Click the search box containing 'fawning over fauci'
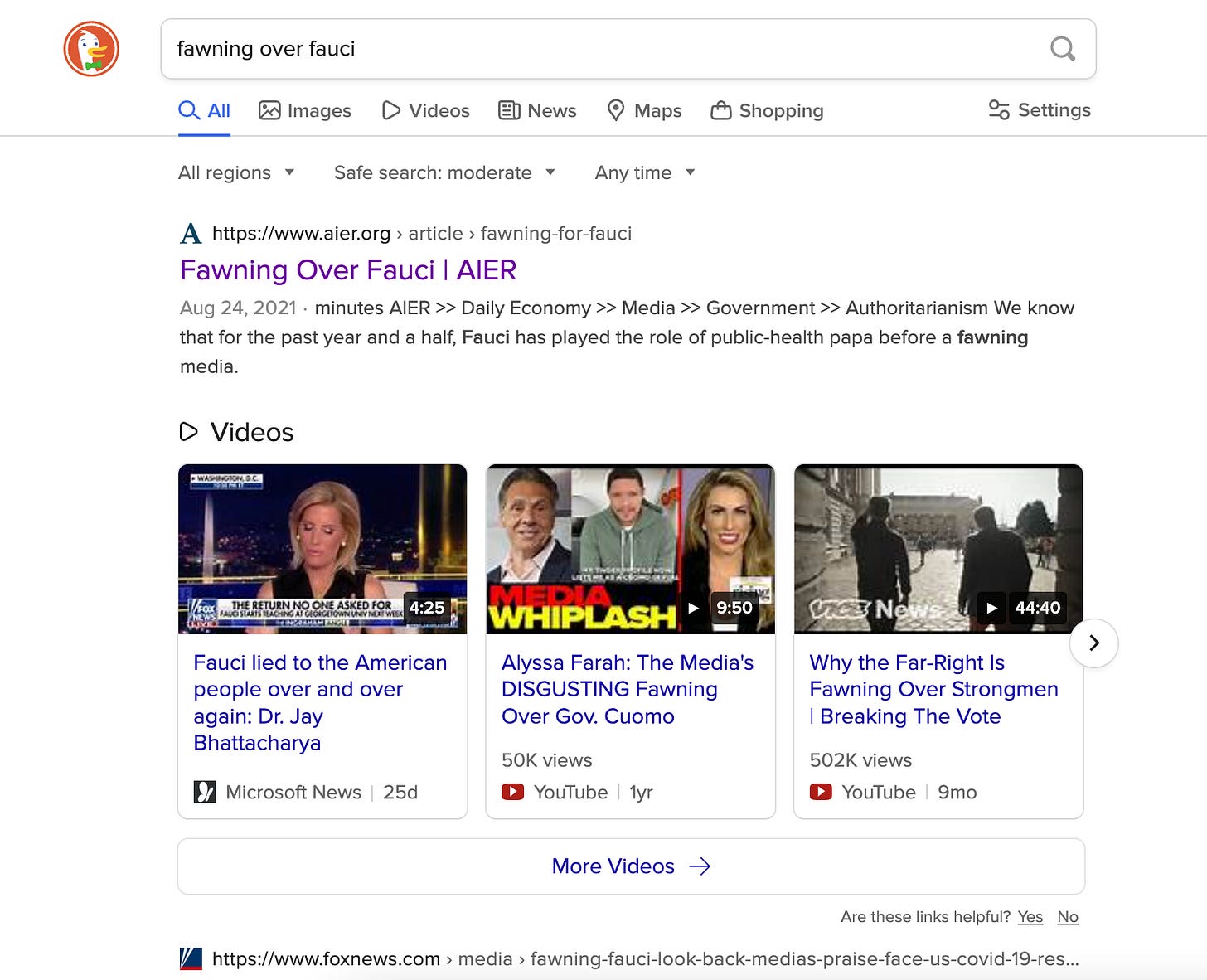Viewport: 1207px width, 980px height. click(628, 49)
